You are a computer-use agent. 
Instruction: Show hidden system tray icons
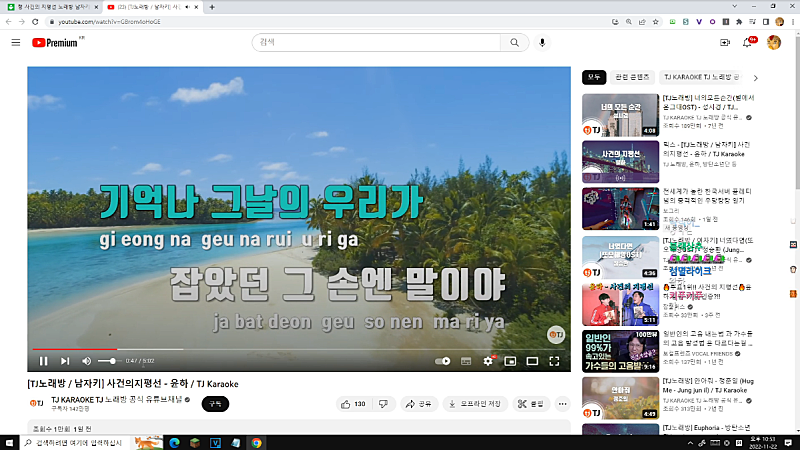(690, 443)
